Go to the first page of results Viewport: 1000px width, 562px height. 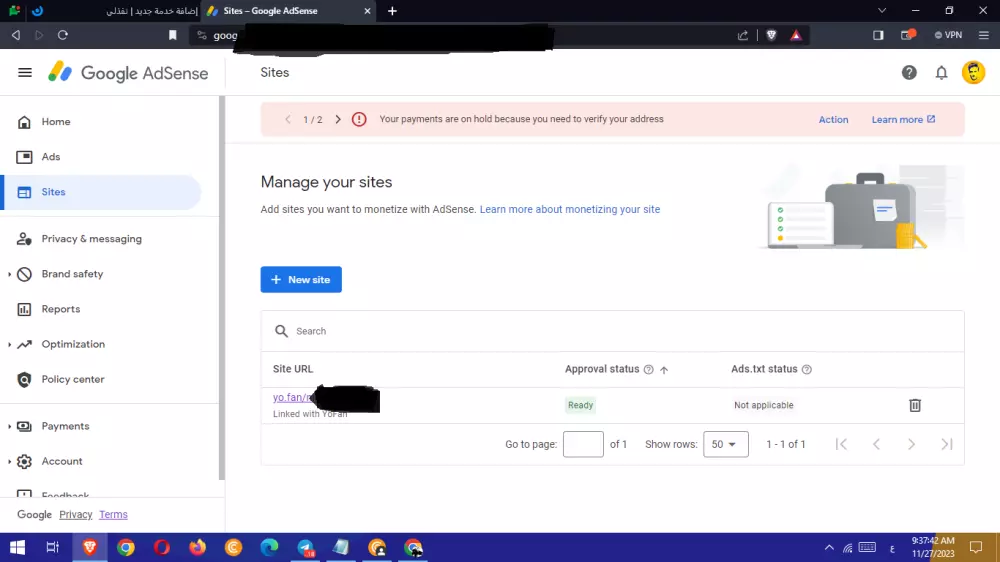click(841, 444)
